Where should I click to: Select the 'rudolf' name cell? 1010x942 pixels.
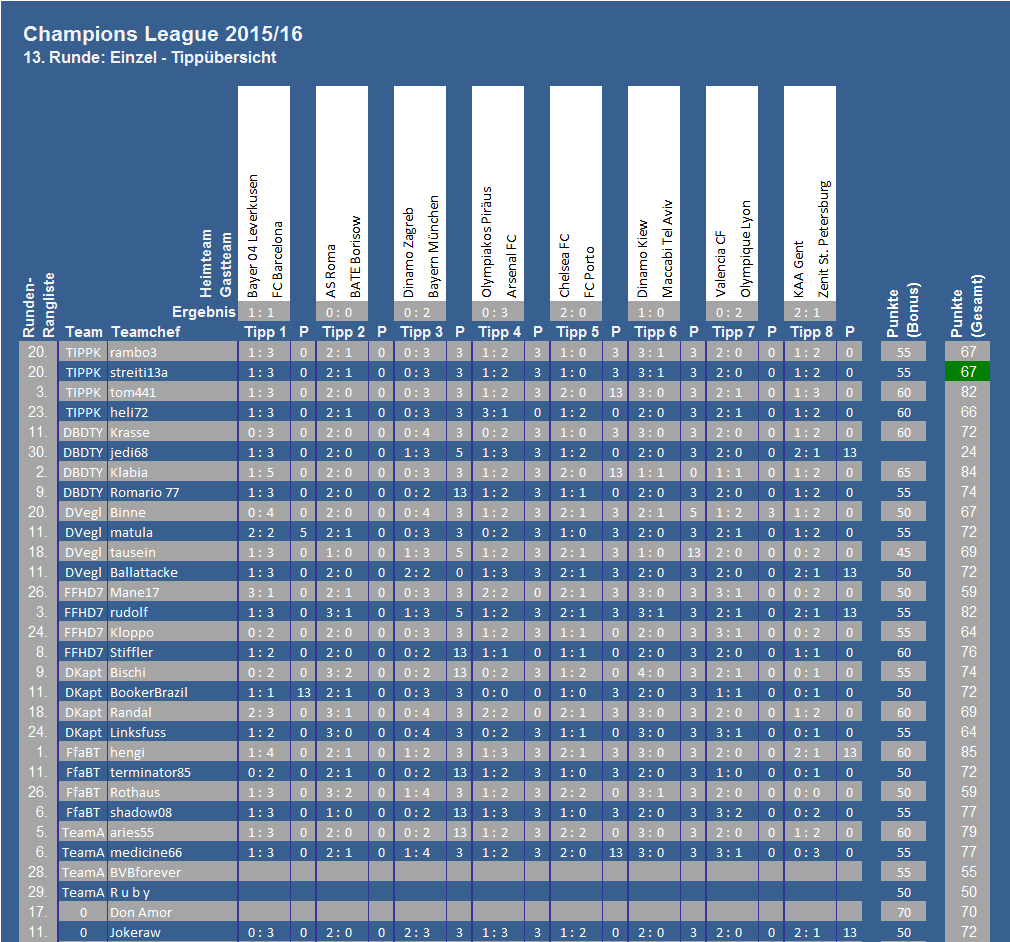tap(173, 612)
